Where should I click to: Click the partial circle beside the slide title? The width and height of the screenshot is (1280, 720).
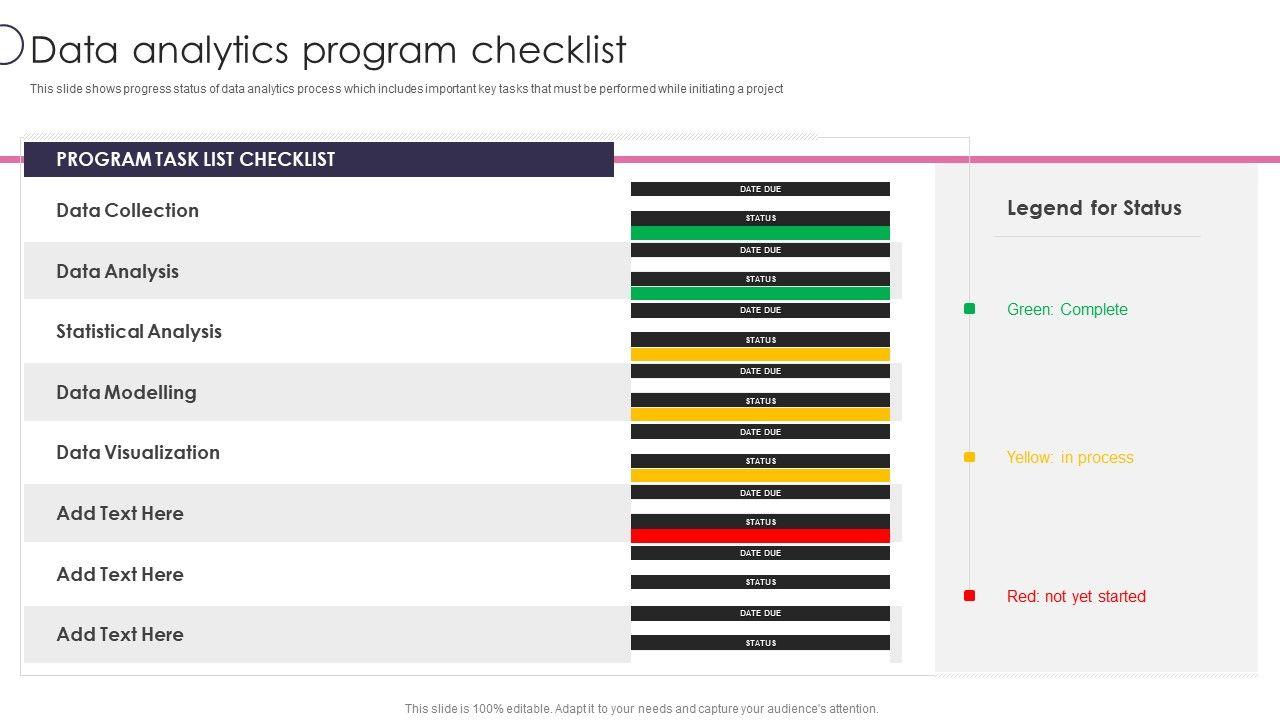[9, 45]
